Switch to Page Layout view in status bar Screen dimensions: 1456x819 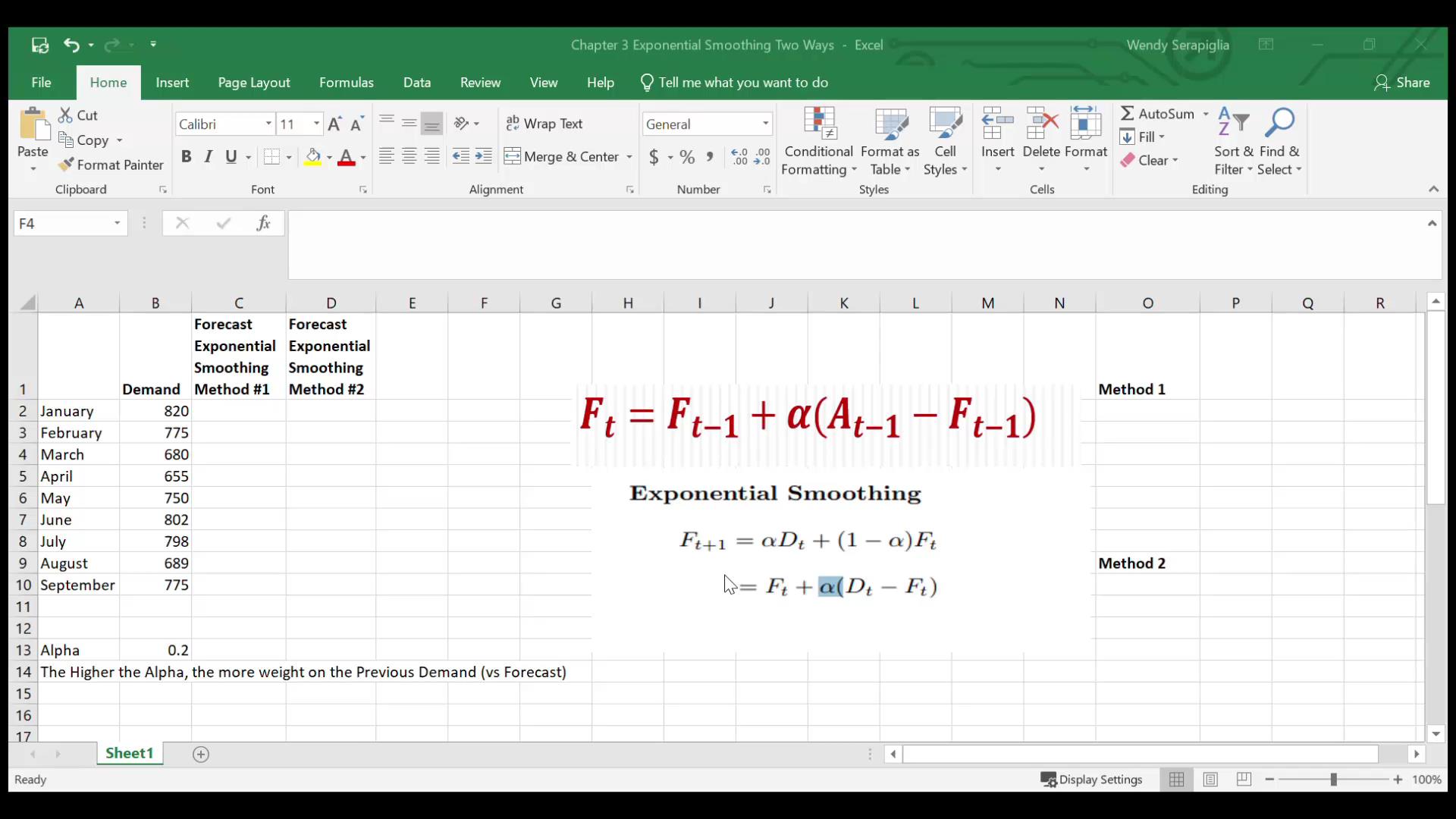(1210, 780)
